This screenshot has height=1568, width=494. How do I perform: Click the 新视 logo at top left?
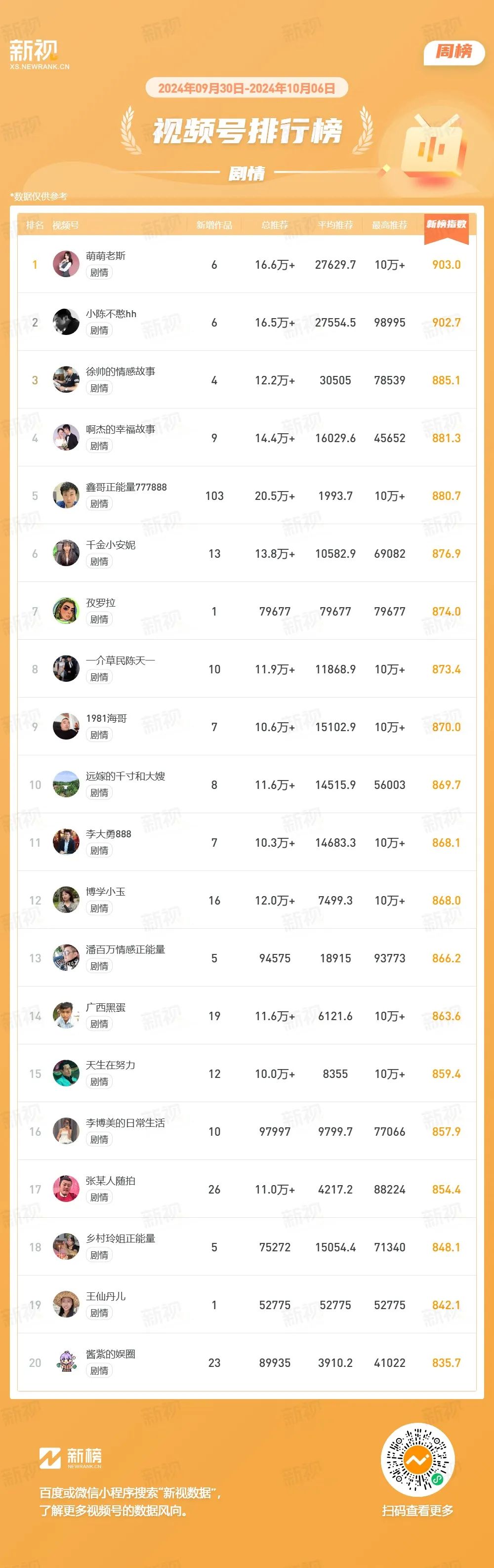(39, 54)
